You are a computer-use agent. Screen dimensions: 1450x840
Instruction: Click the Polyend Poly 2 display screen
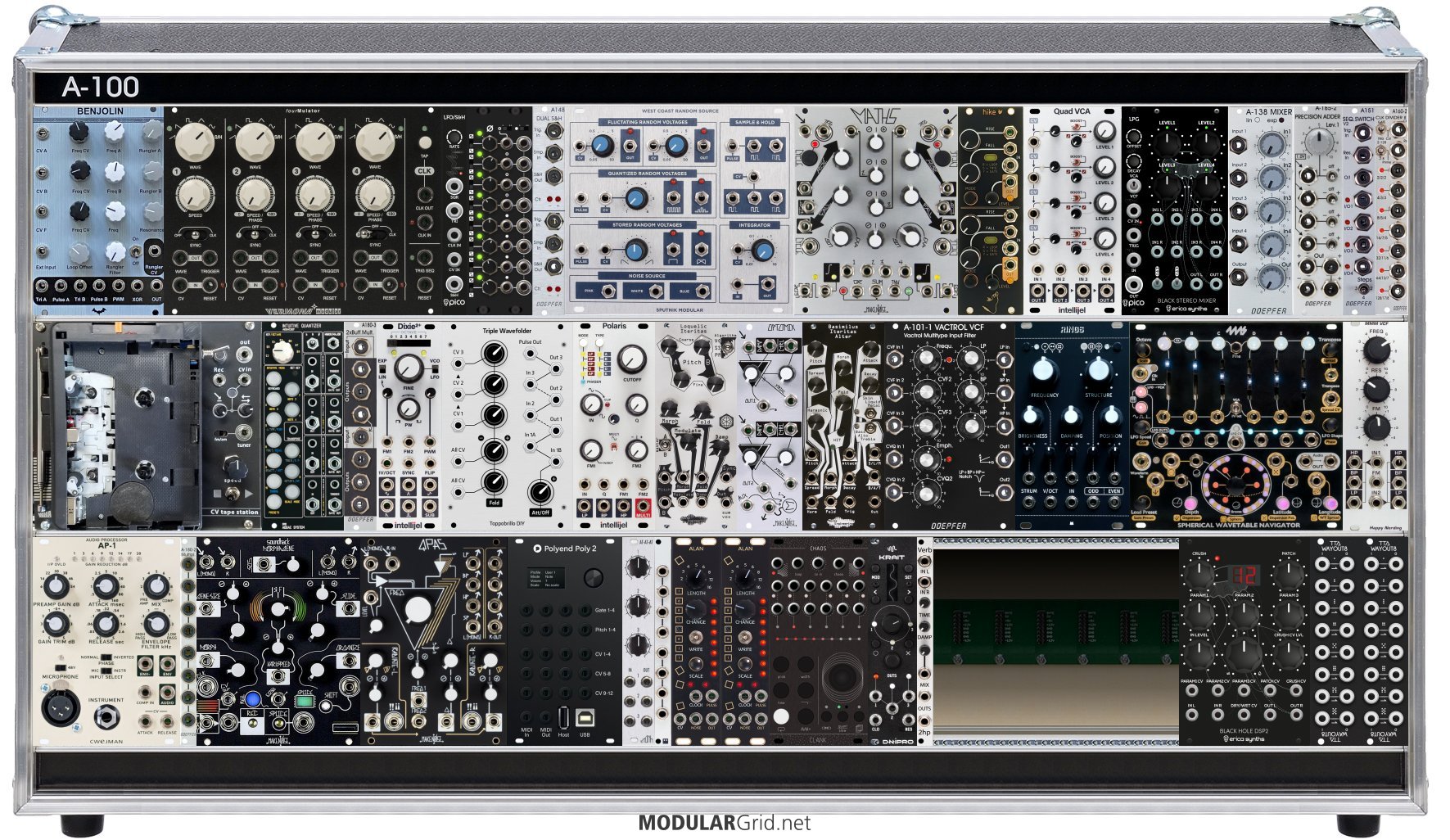(x=545, y=578)
